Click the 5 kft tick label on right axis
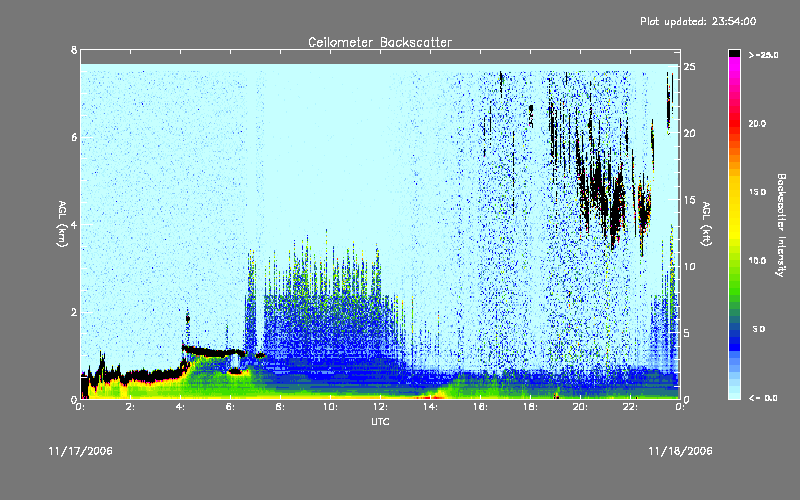This screenshot has height=500, width=800. [687, 333]
